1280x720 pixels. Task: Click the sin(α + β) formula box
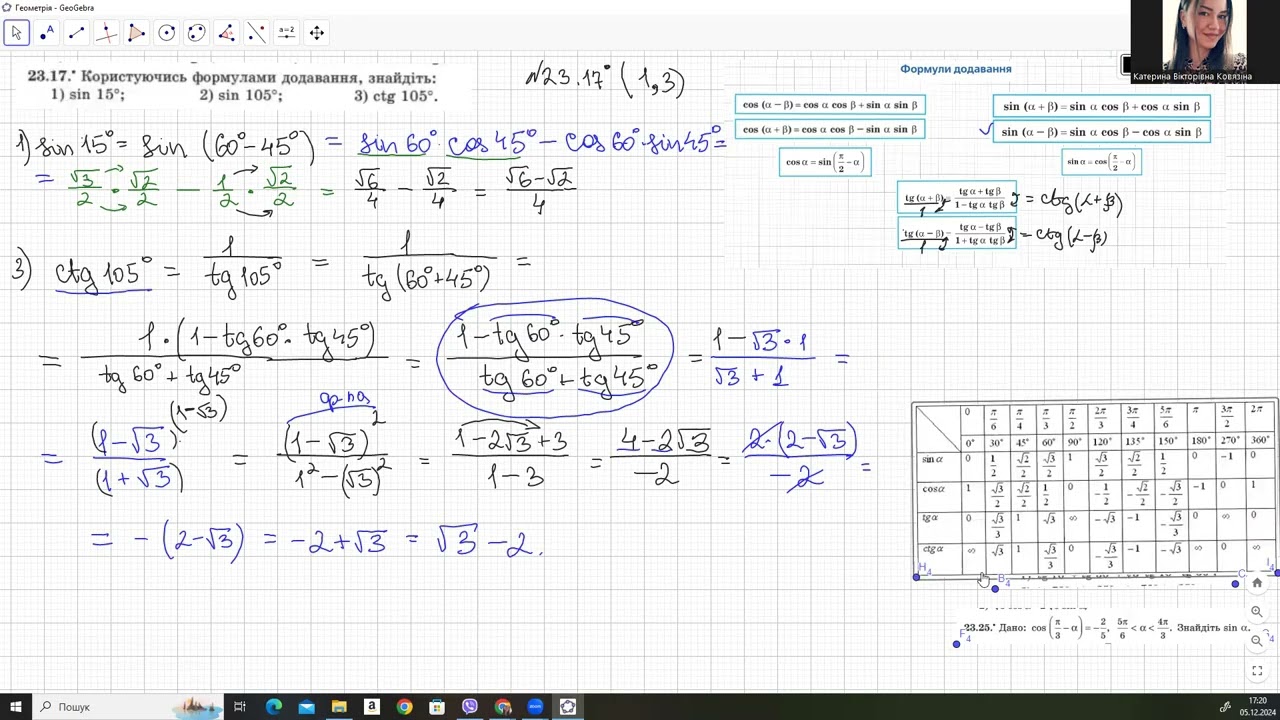[1101, 106]
